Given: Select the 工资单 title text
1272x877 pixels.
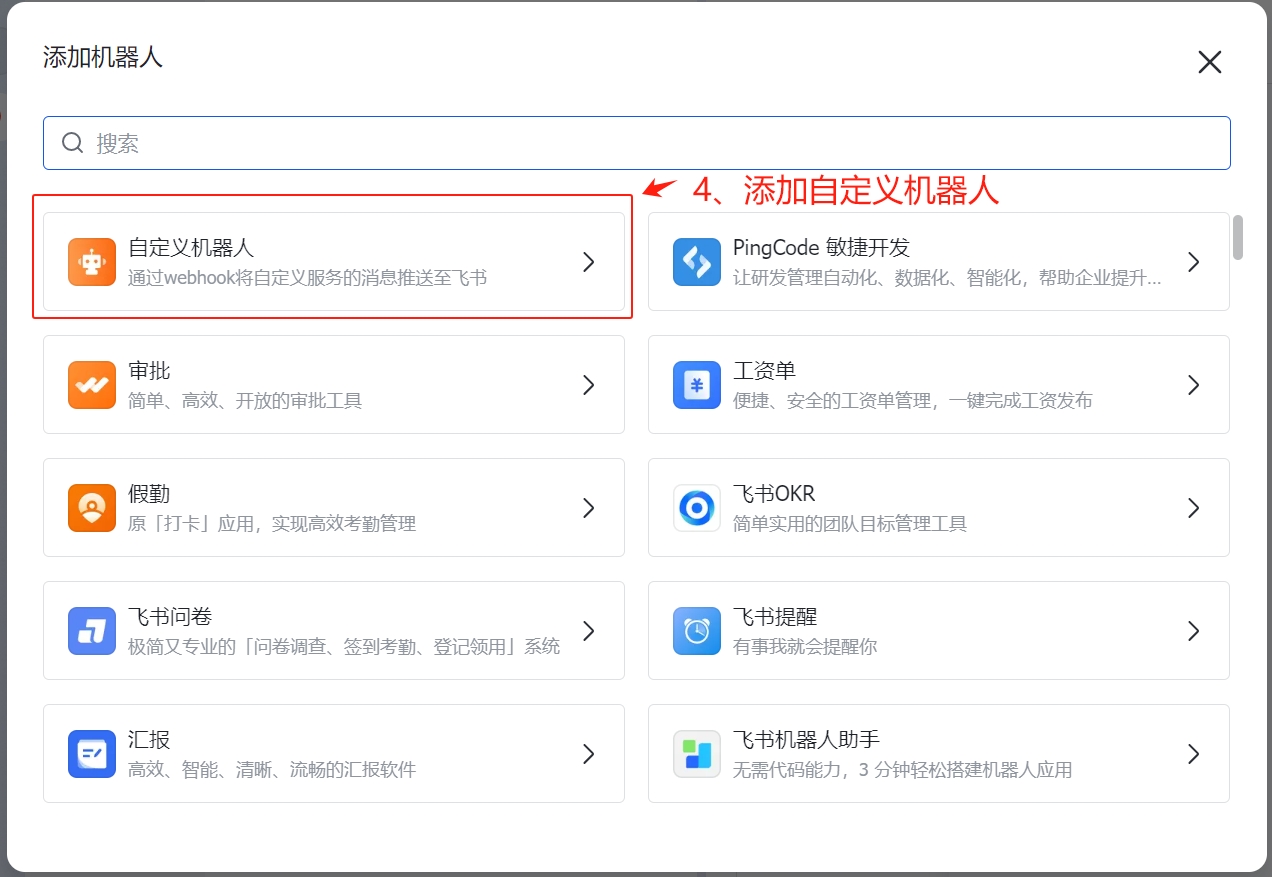Looking at the screenshot, I should coord(764,371).
